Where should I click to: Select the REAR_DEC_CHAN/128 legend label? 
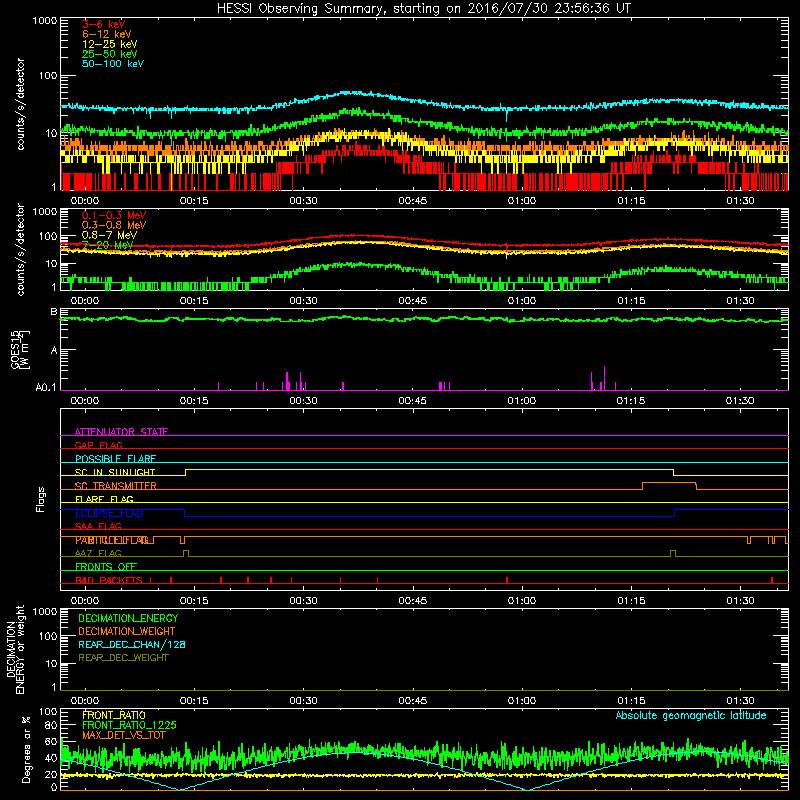coord(132,644)
